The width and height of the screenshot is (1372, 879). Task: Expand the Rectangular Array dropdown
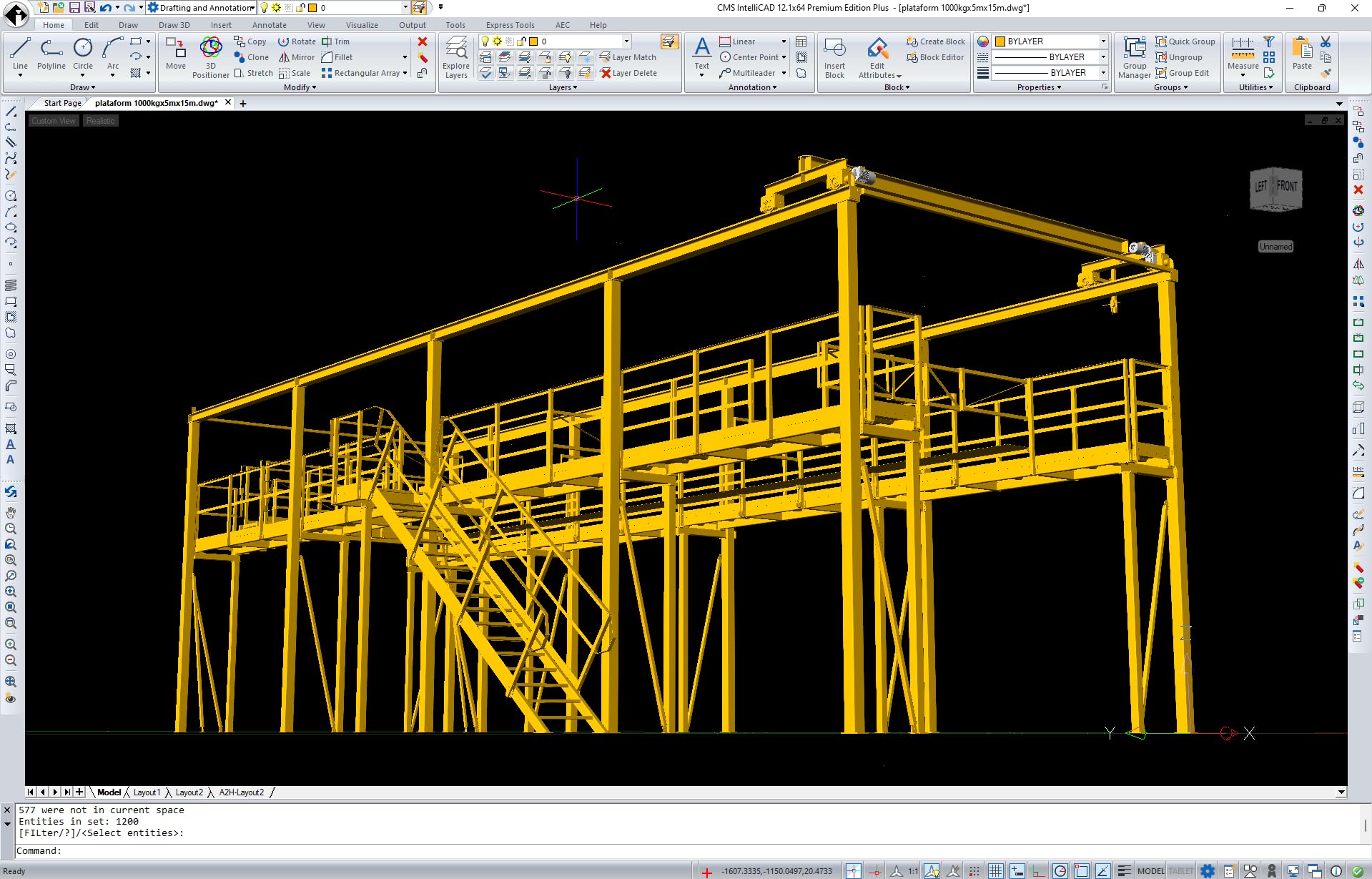coord(405,73)
